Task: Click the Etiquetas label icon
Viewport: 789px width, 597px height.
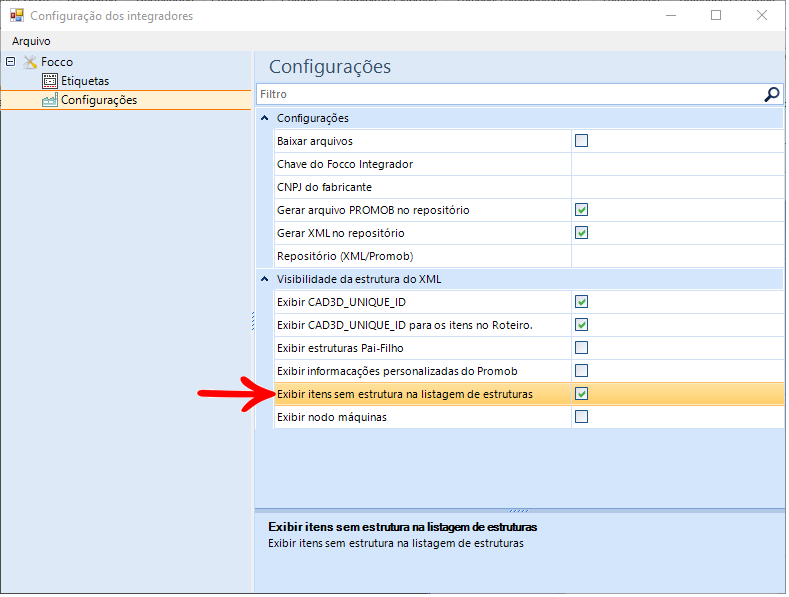Action: coord(50,81)
